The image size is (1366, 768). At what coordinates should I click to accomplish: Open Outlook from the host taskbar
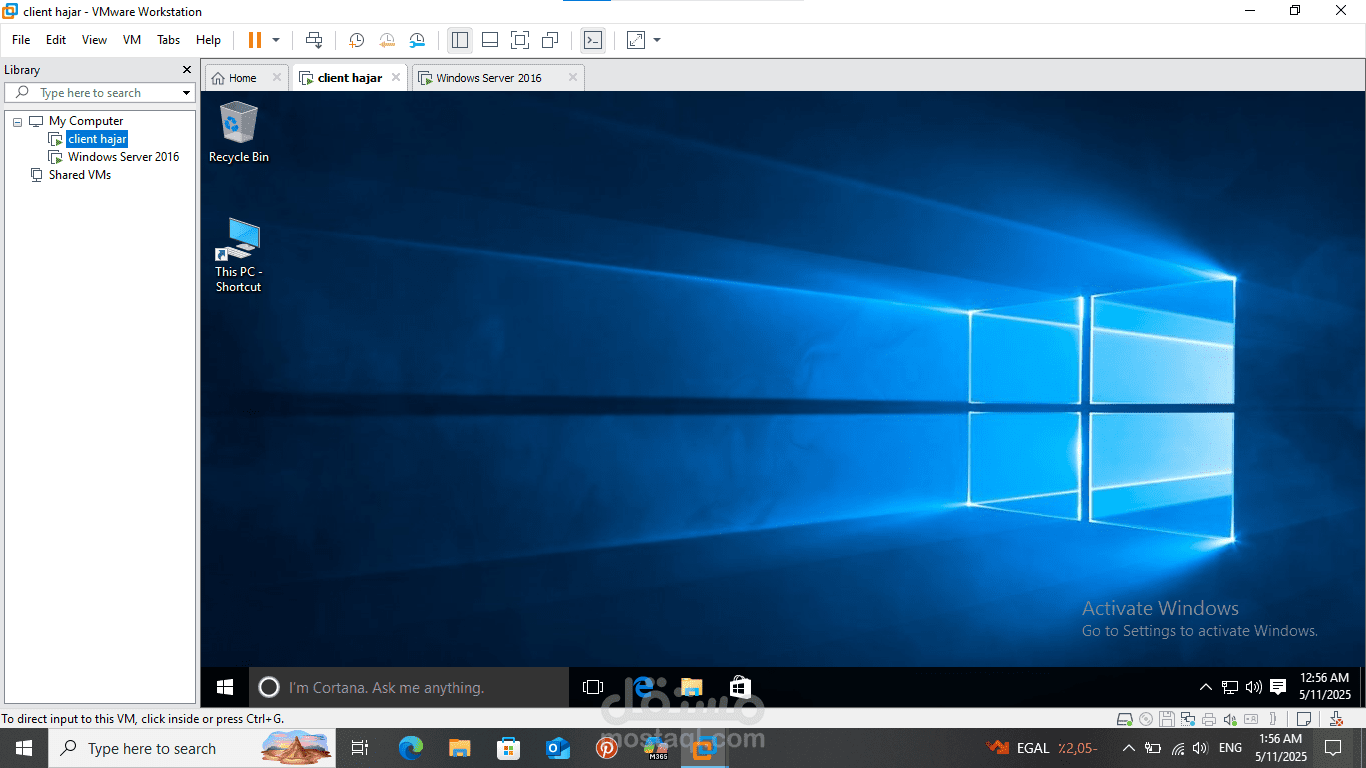tap(557, 748)
